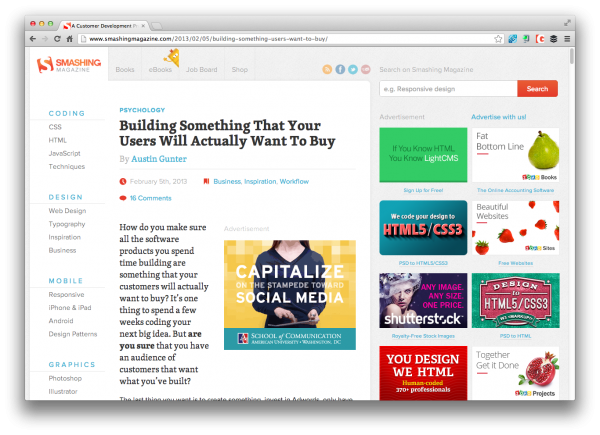This screenshot has width=600, height=435.
Task: Select the A Customer Development tab
Action: (103, 26)
